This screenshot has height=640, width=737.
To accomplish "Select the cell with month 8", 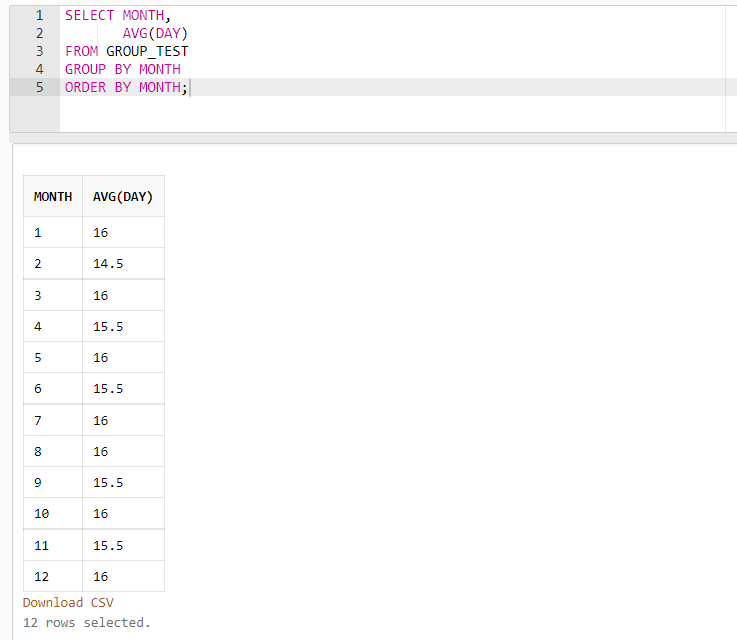I will pos(53,452).
